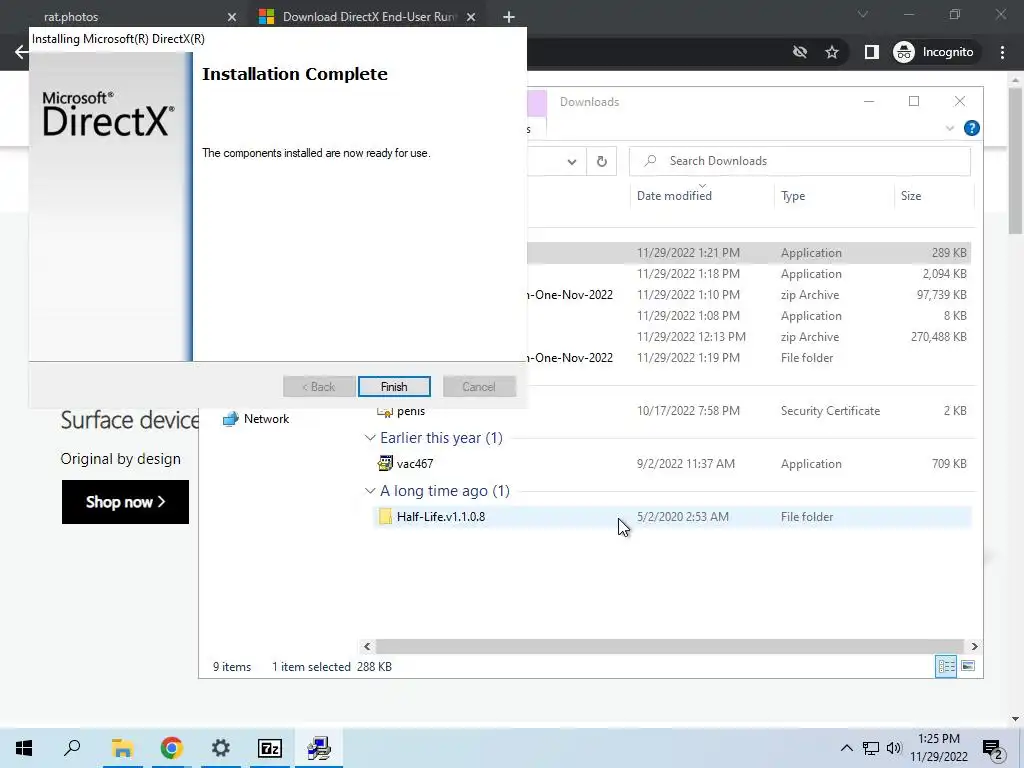The width and height of the screenshot is (1024, 768).
Task: Click the Finish button in DirectX installer
Action: click(x=394, y=387)
